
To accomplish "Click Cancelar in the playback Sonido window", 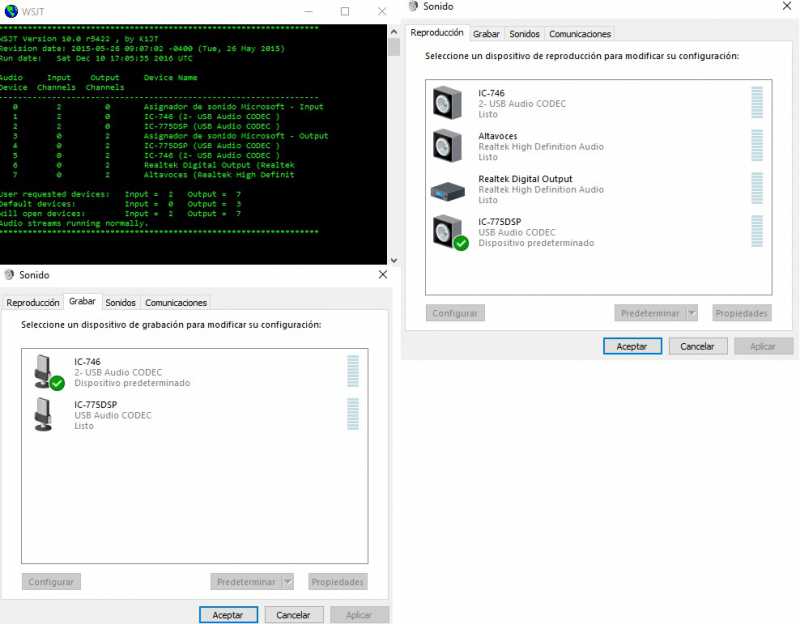I will pos(697,346).
